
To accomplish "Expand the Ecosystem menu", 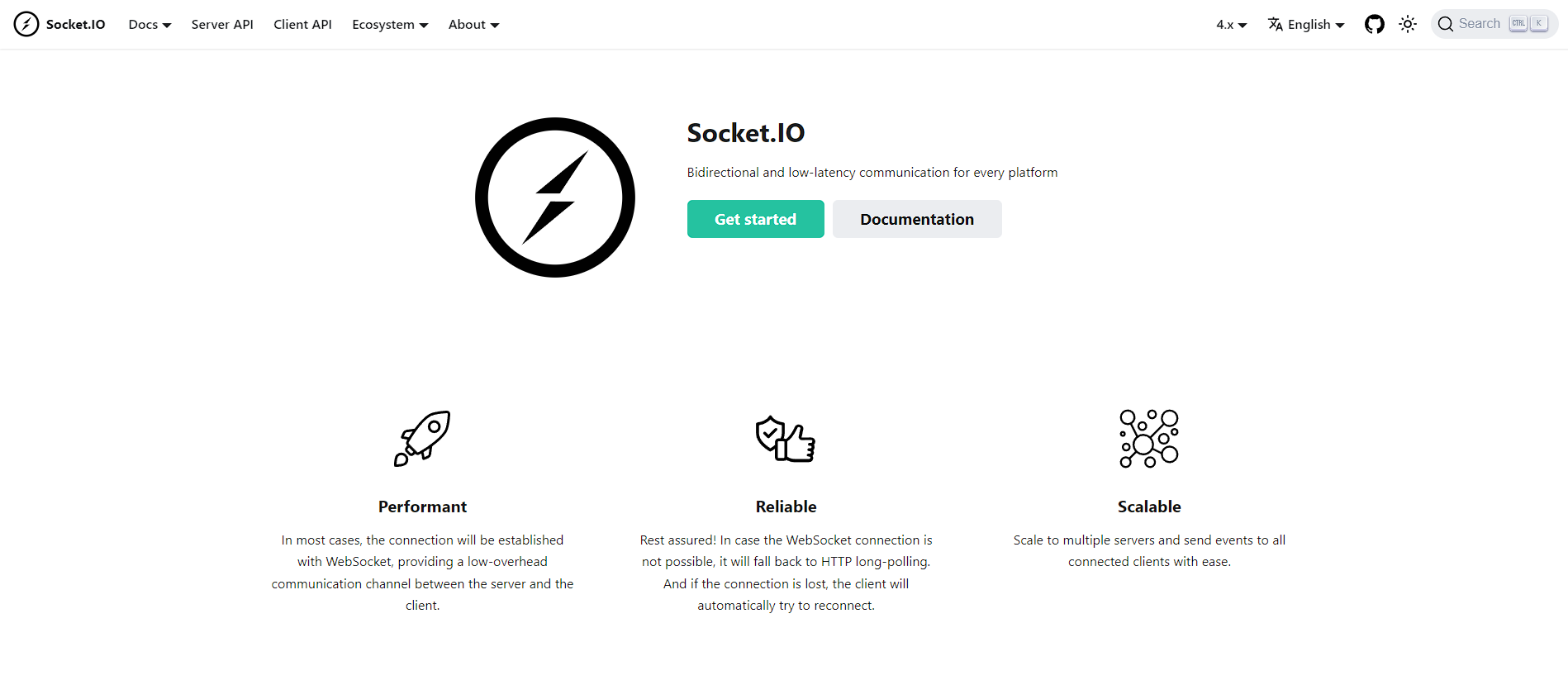I will coord(389,24).
